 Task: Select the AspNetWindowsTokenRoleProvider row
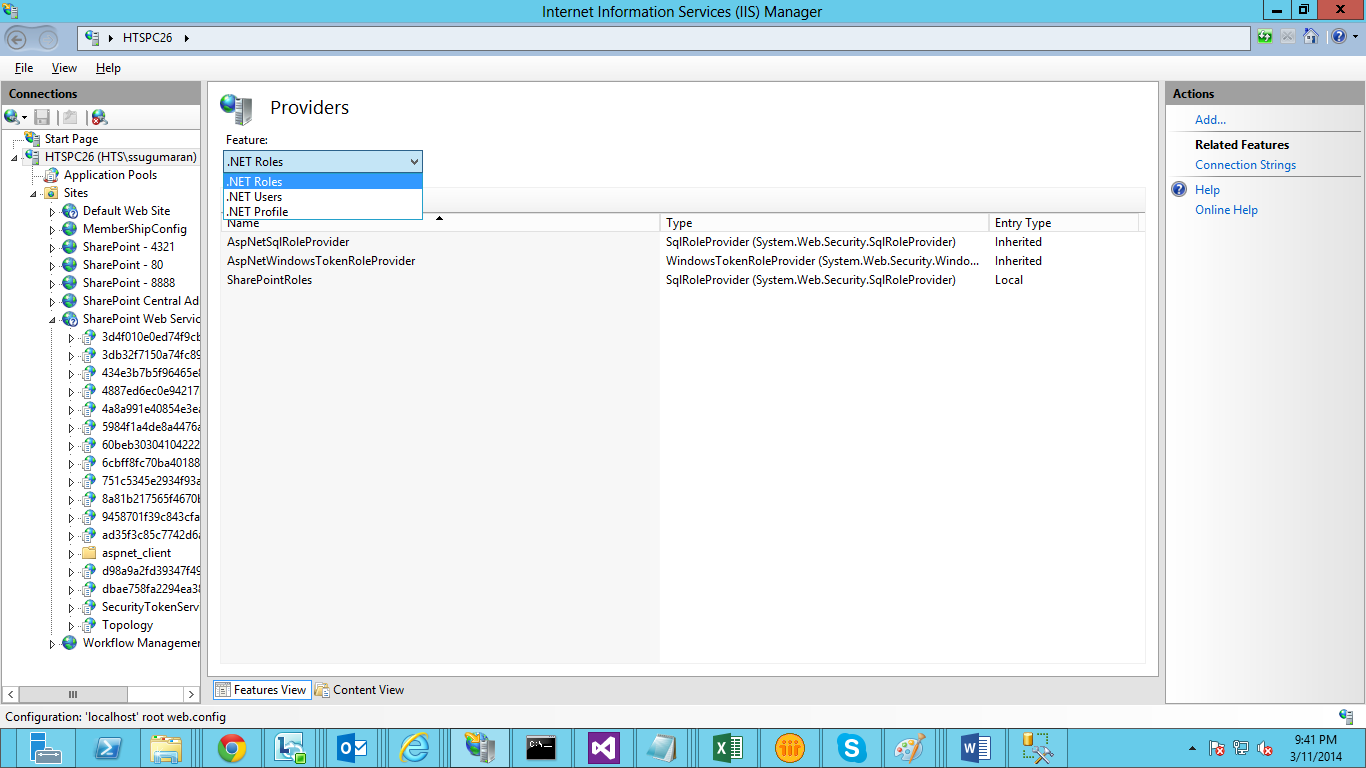683,261
